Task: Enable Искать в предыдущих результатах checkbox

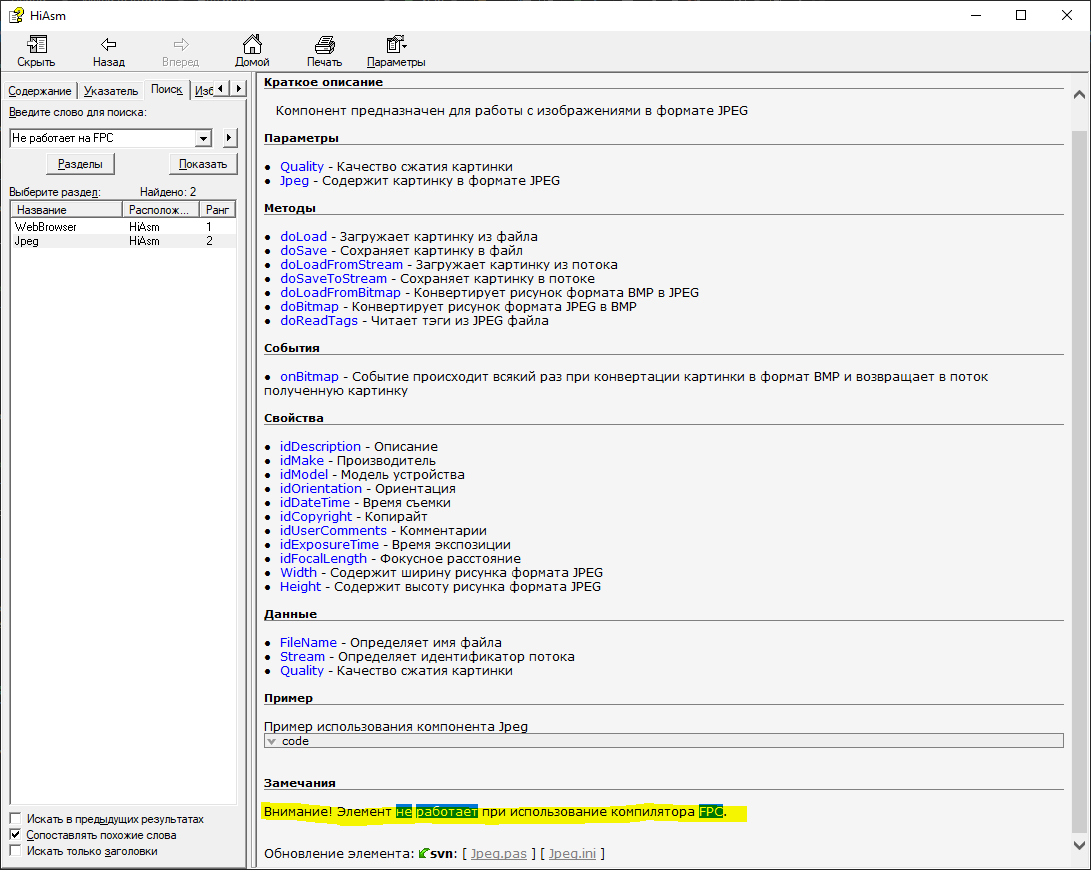Action: (15, 818)
